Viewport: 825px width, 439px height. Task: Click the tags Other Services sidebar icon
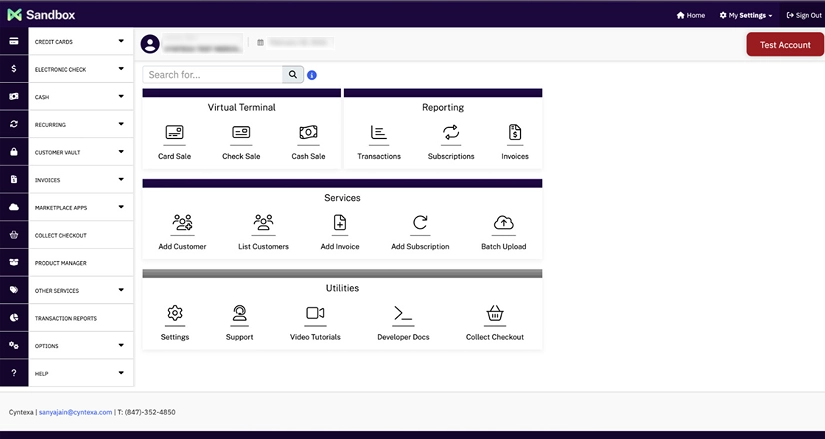click(14, 290)
